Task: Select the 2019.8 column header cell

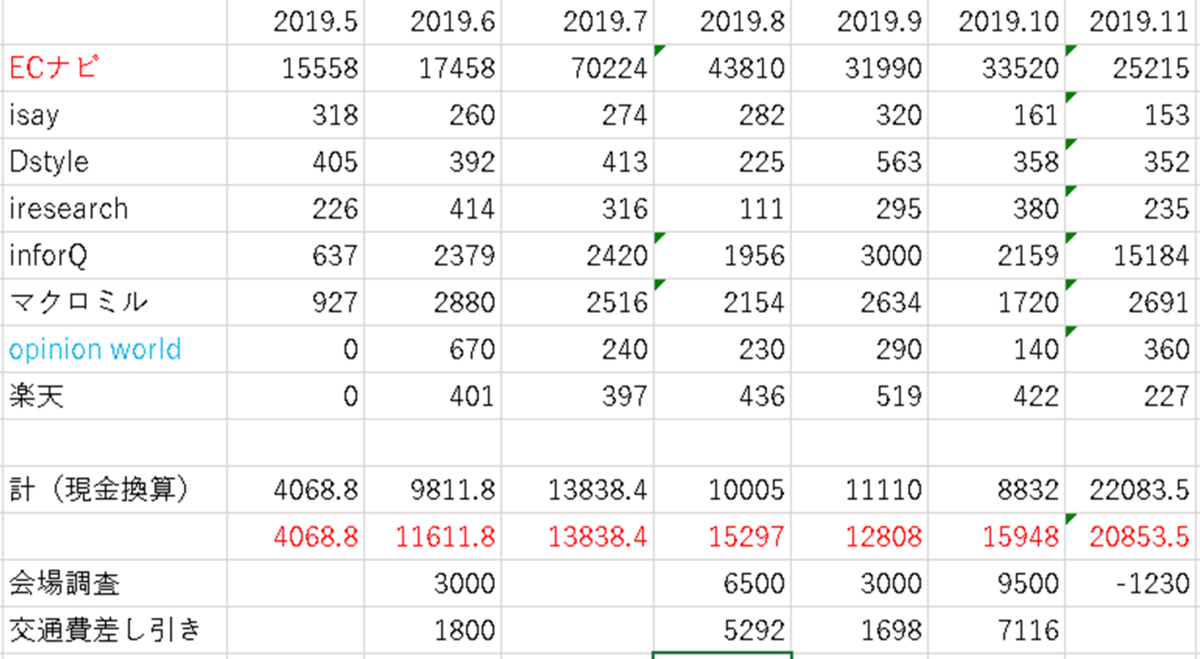Action: click(x=722, y=22)
